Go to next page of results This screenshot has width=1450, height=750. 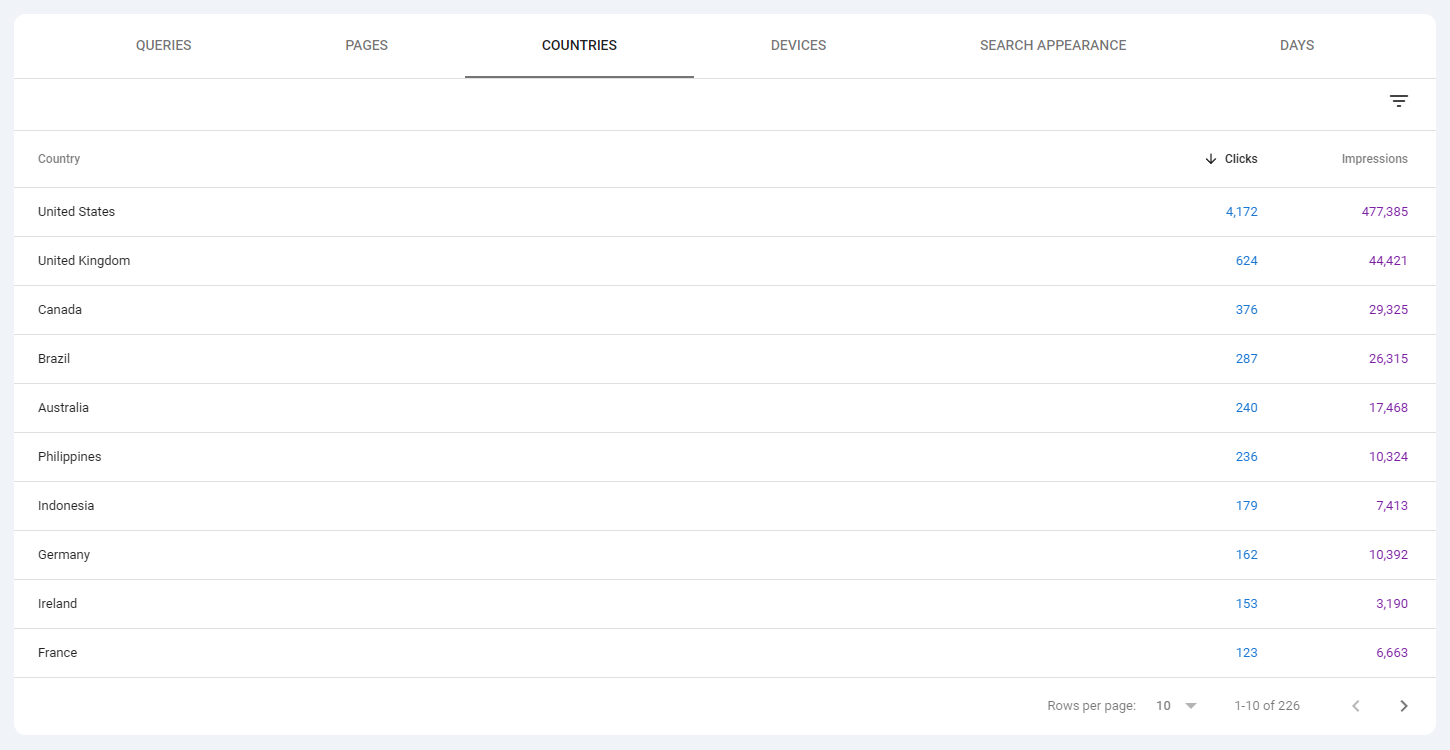tap(1403, 706)
